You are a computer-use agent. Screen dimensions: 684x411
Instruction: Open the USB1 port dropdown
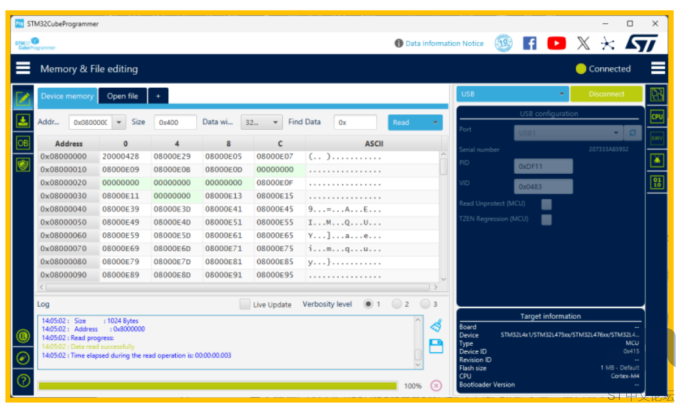coord(569,133)
